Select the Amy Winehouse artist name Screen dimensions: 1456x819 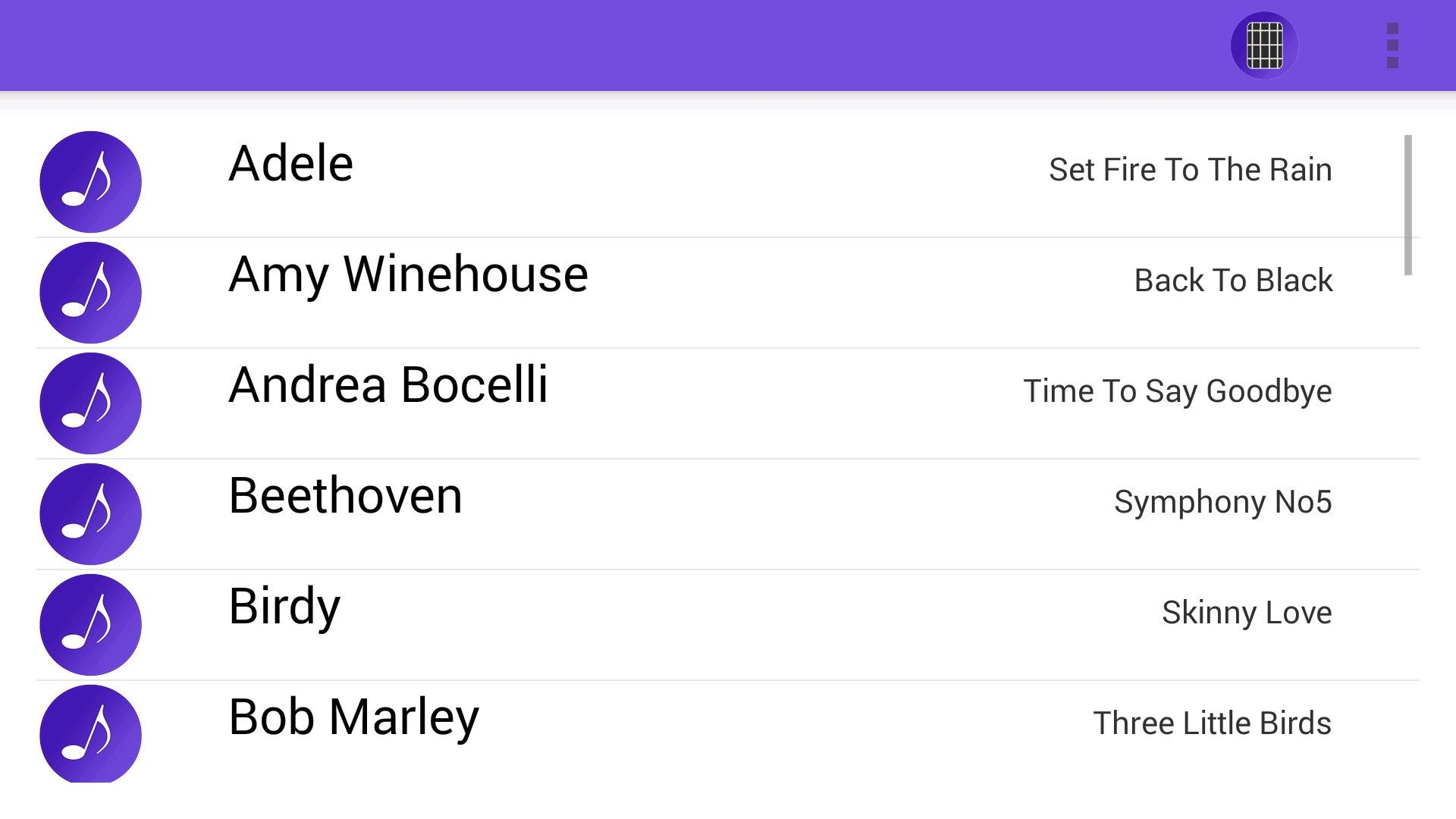(x=409, y=275)
